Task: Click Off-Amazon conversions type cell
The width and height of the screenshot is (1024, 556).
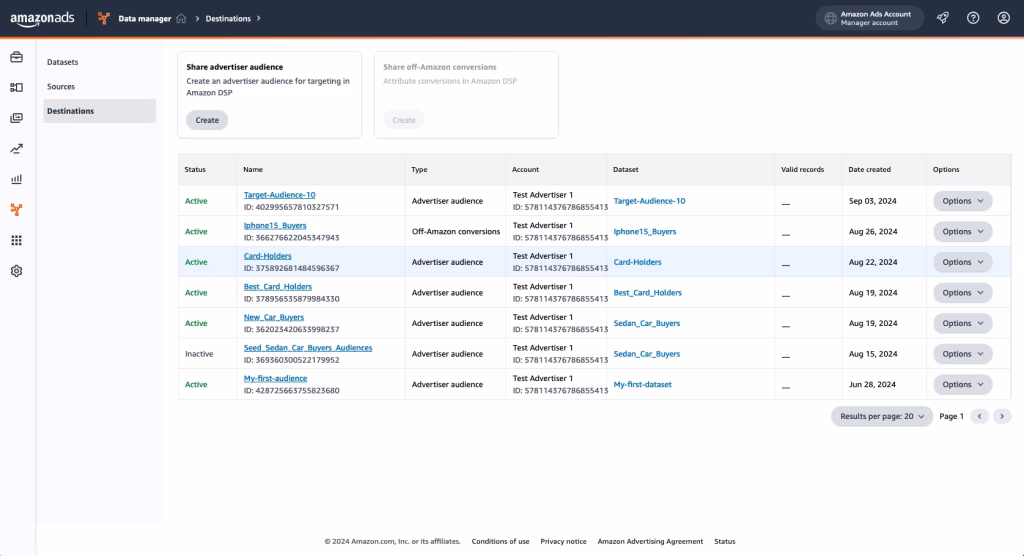Action: pos(456,232)
